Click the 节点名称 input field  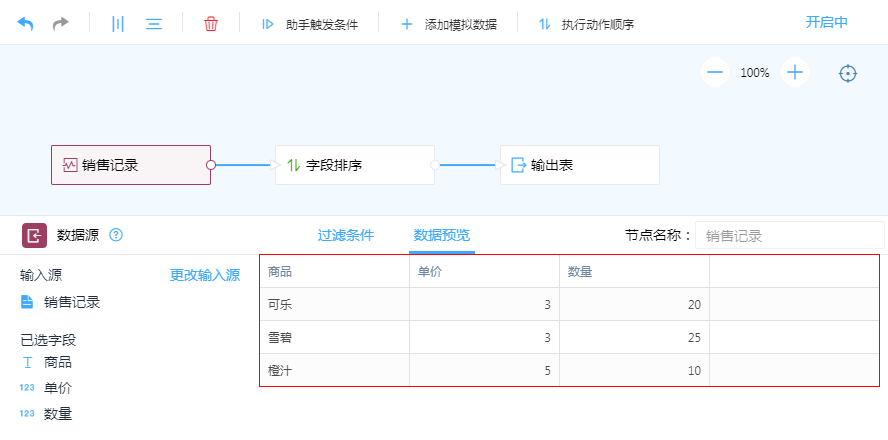pos(788,236)
